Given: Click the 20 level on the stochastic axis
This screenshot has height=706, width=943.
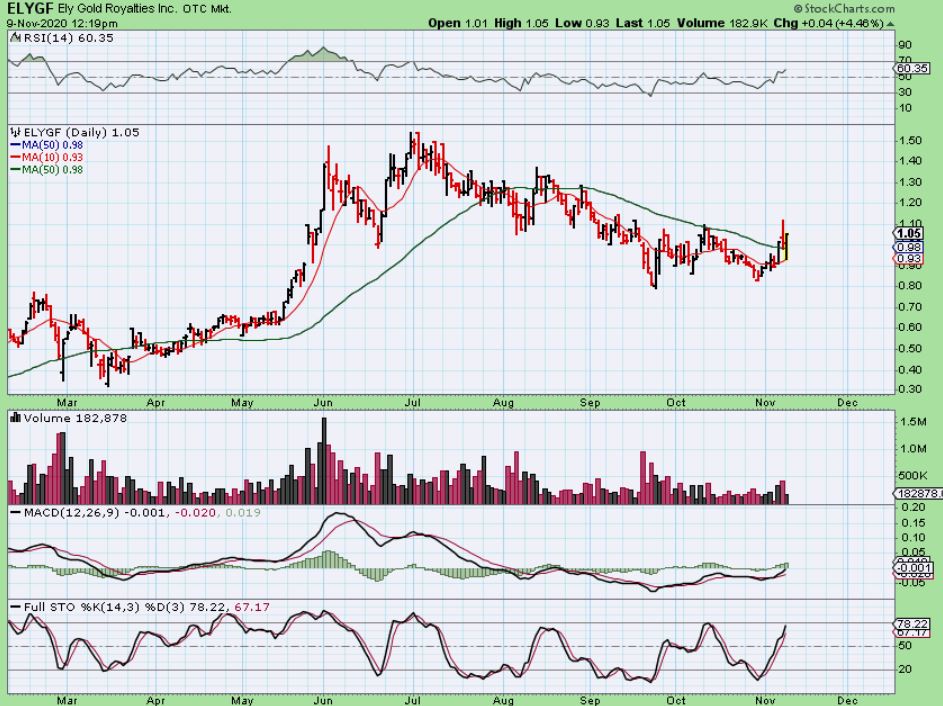Looking at the screenshot, I should pos(905,669).
